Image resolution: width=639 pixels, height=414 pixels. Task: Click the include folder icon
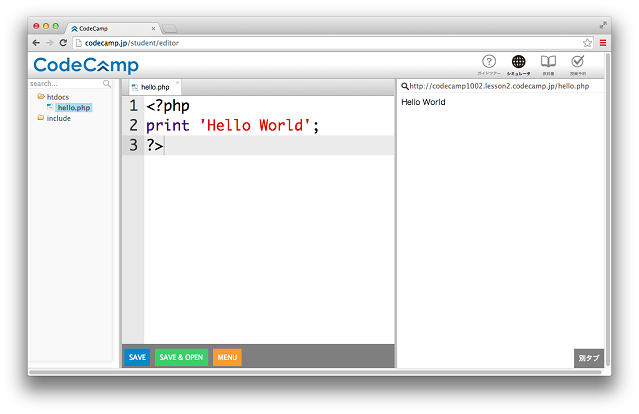(41, 118)
